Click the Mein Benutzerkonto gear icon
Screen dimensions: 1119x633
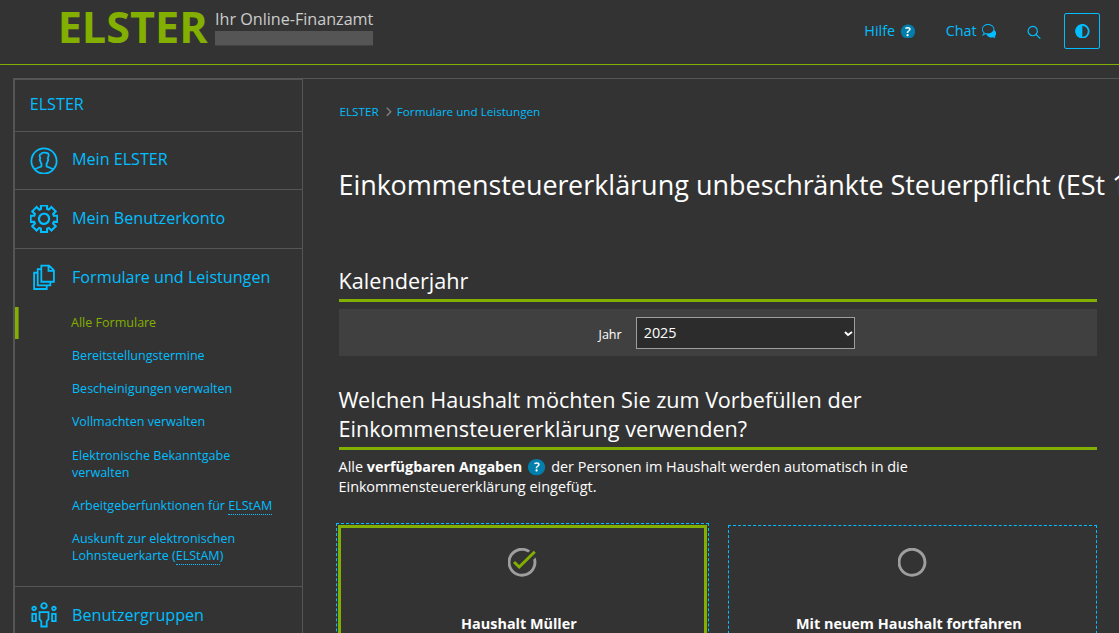(44, 219)
